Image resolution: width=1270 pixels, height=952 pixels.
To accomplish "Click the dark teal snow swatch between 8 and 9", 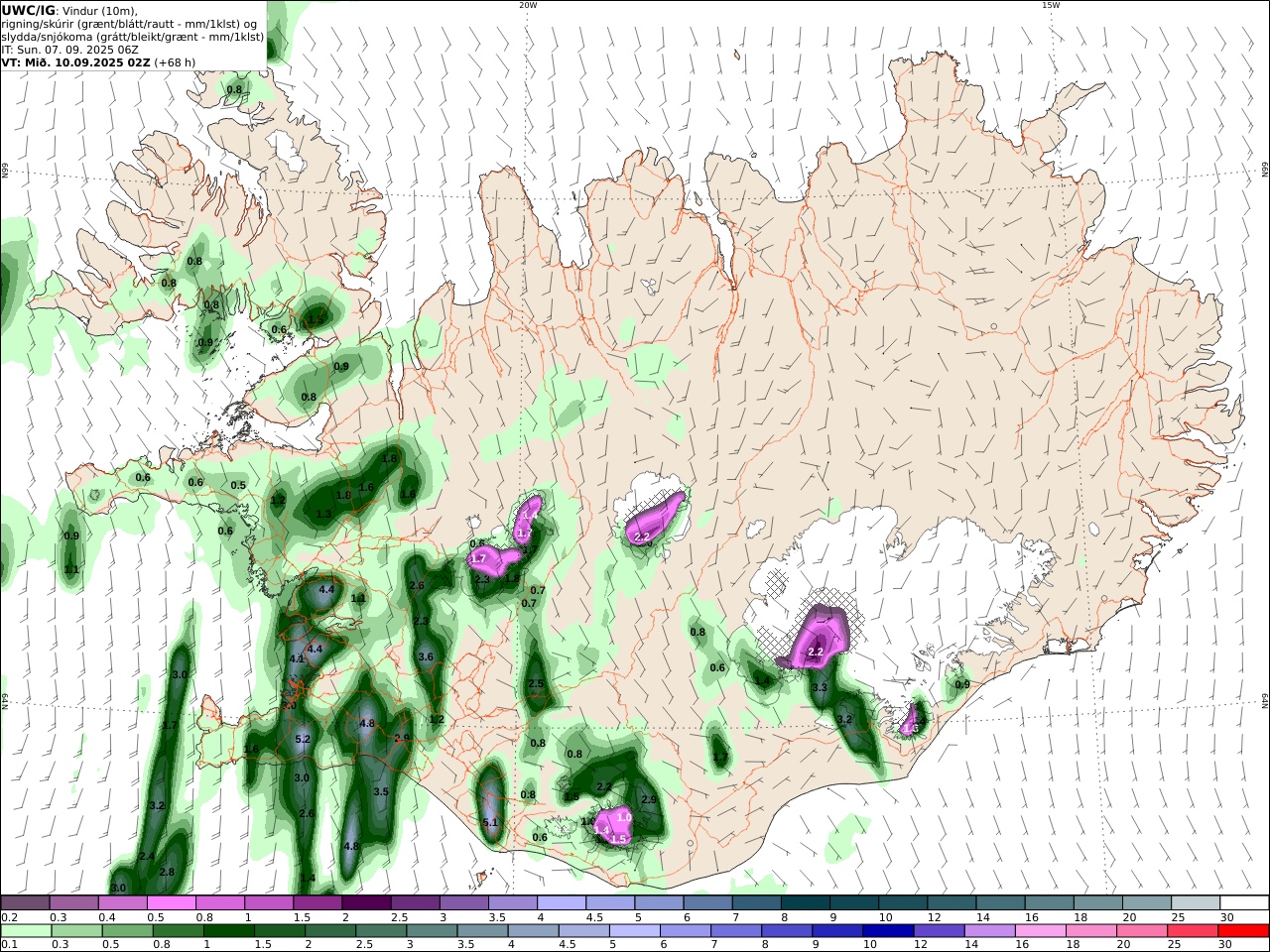I will (805, 902).
